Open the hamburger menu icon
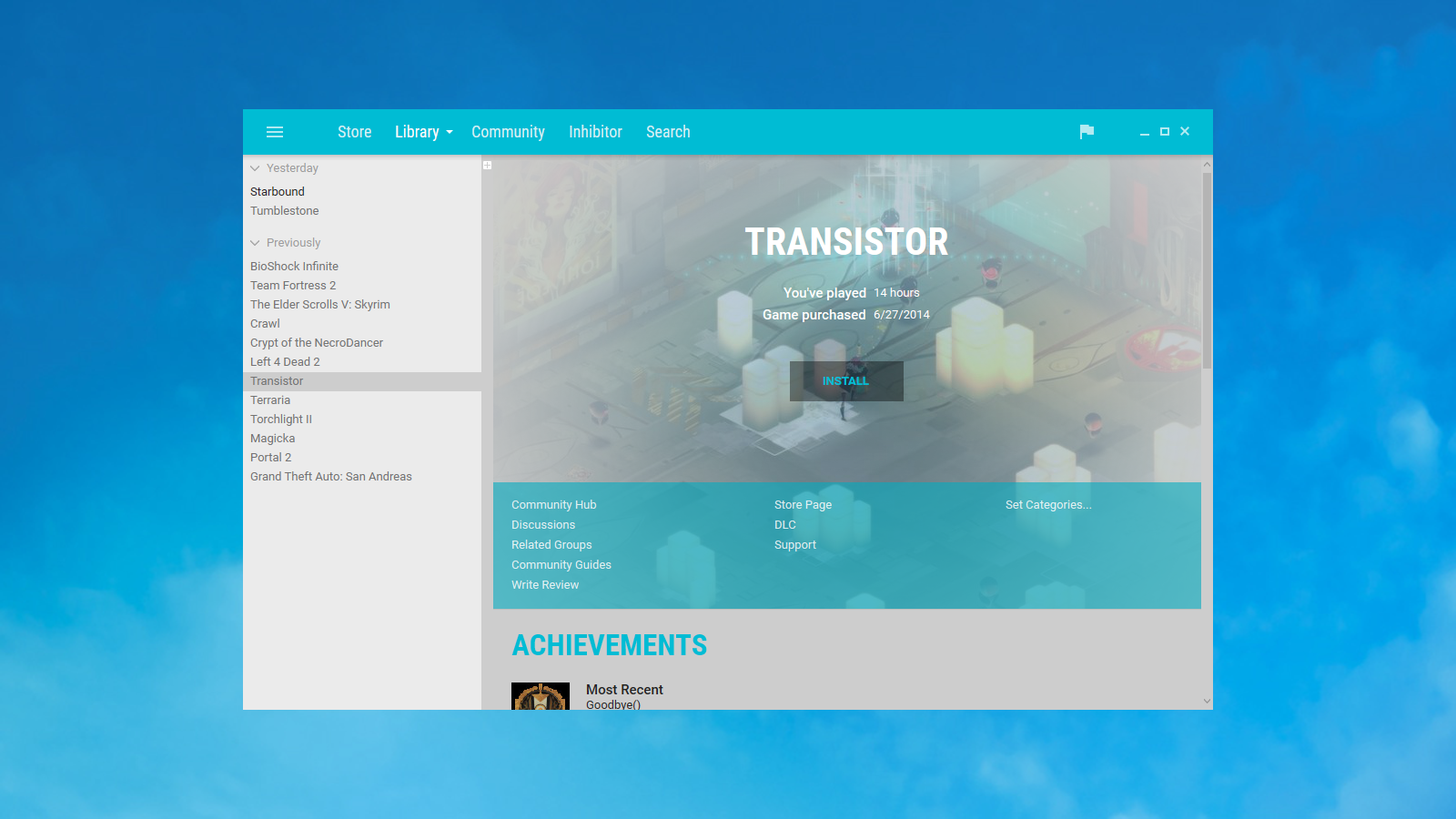1456x819 pixels. coord(275,132)
